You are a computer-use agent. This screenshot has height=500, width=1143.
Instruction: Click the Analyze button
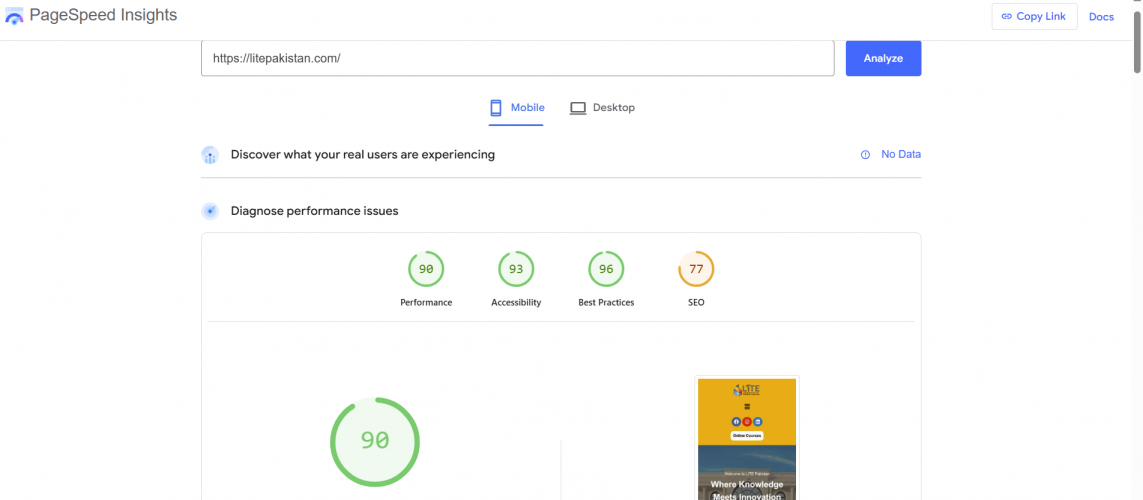[883, 58]
